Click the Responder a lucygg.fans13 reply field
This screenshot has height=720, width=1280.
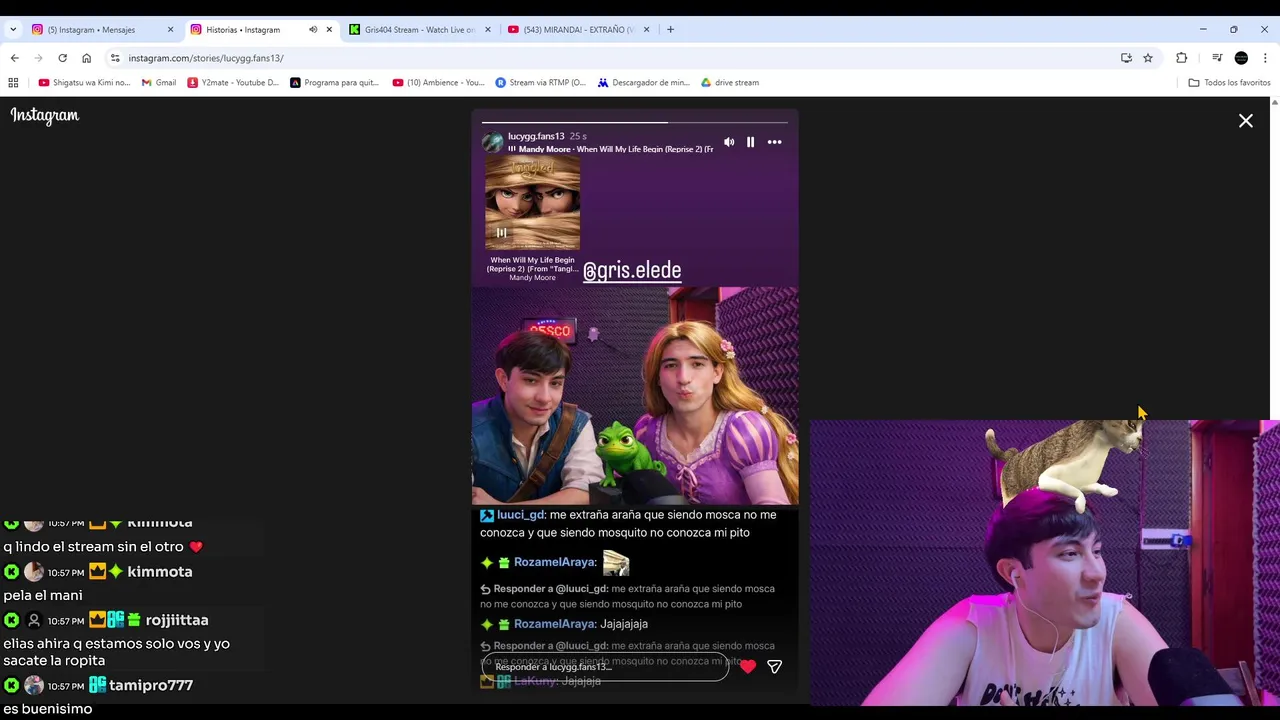coord(605,667)
